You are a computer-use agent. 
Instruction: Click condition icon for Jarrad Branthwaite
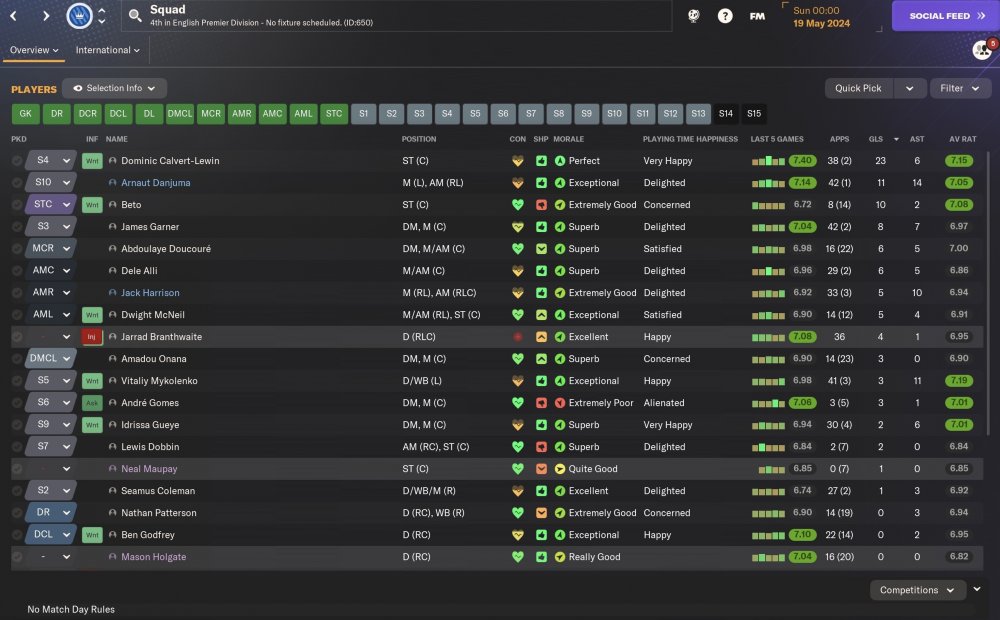pos(517,337)
